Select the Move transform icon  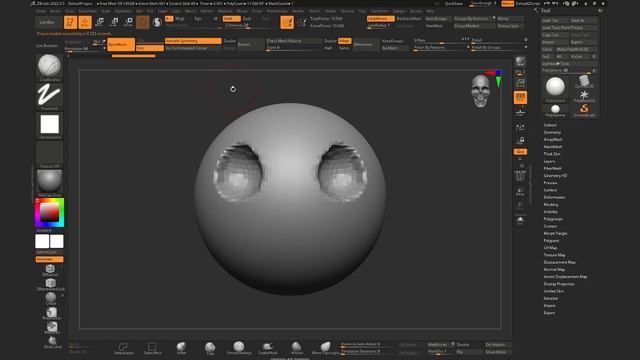tap(100, 22)
